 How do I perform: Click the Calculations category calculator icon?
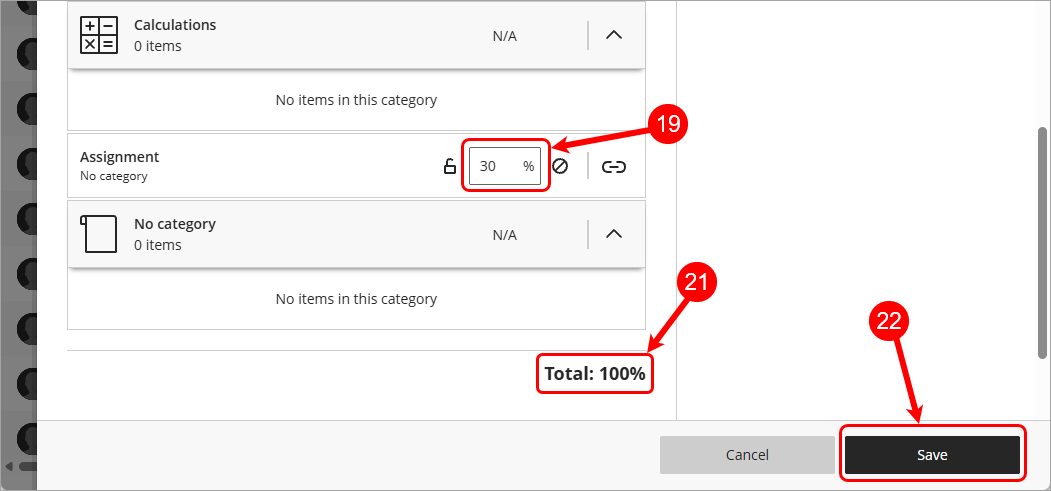(x=99, y=36)
